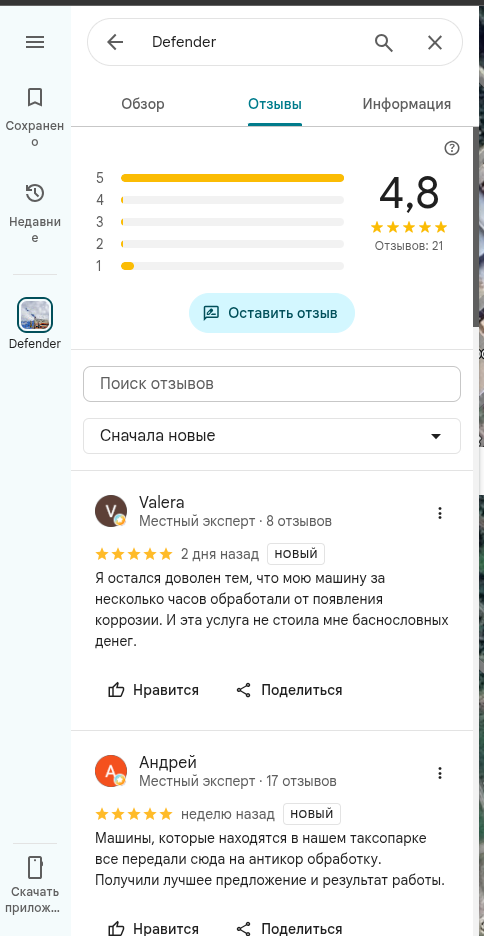The height and width of the screenshot is (936, 484).
Task: Click Андрей's five-star rating
Action: [134, 814]
